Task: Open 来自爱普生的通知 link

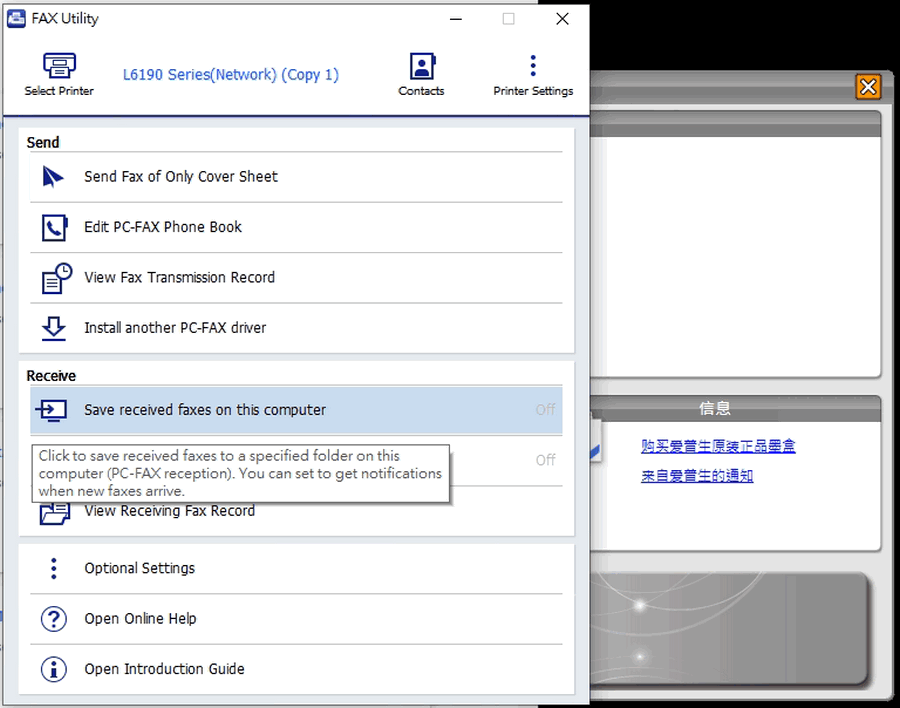Action: coord(697,476)
